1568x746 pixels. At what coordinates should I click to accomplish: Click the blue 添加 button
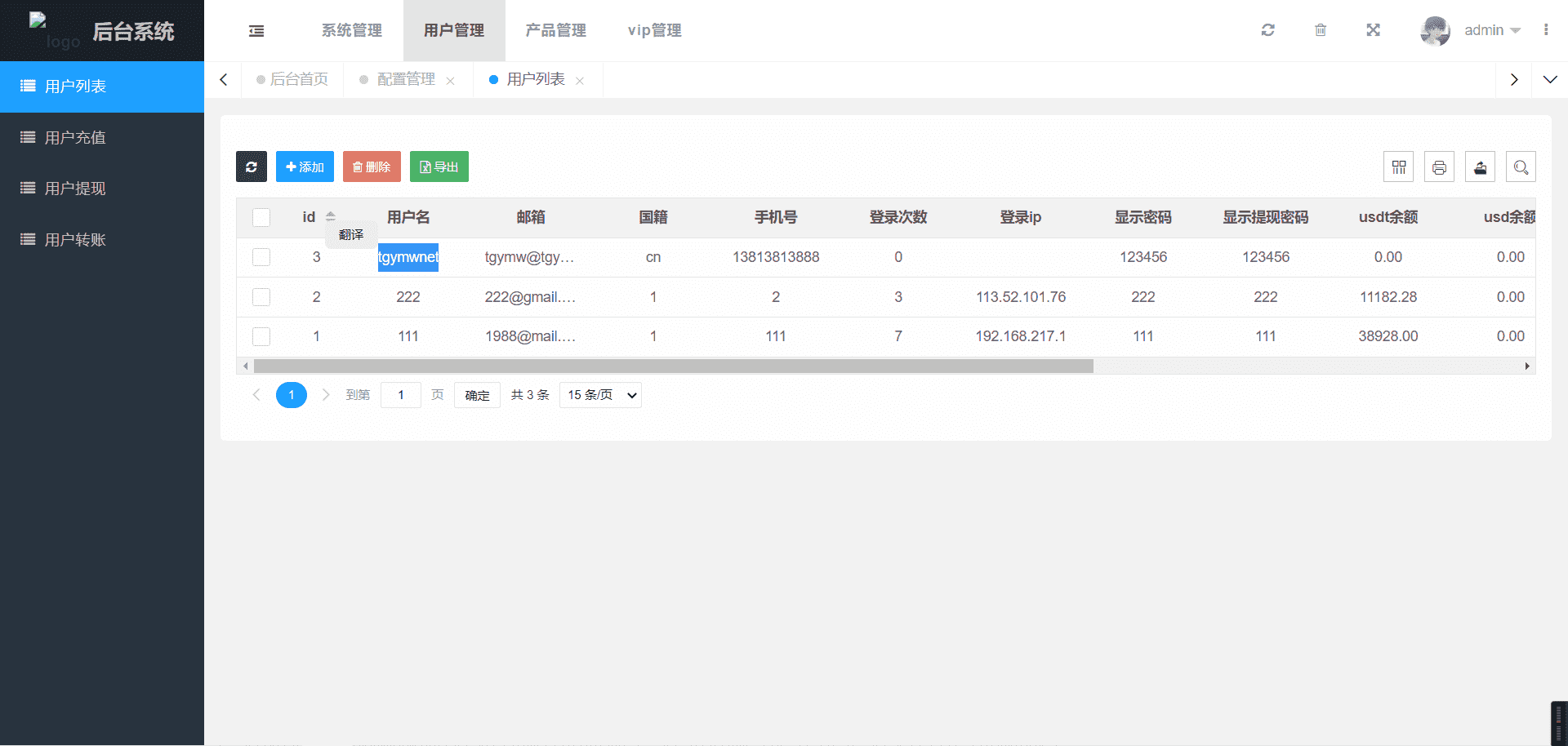tap(305, 167)
